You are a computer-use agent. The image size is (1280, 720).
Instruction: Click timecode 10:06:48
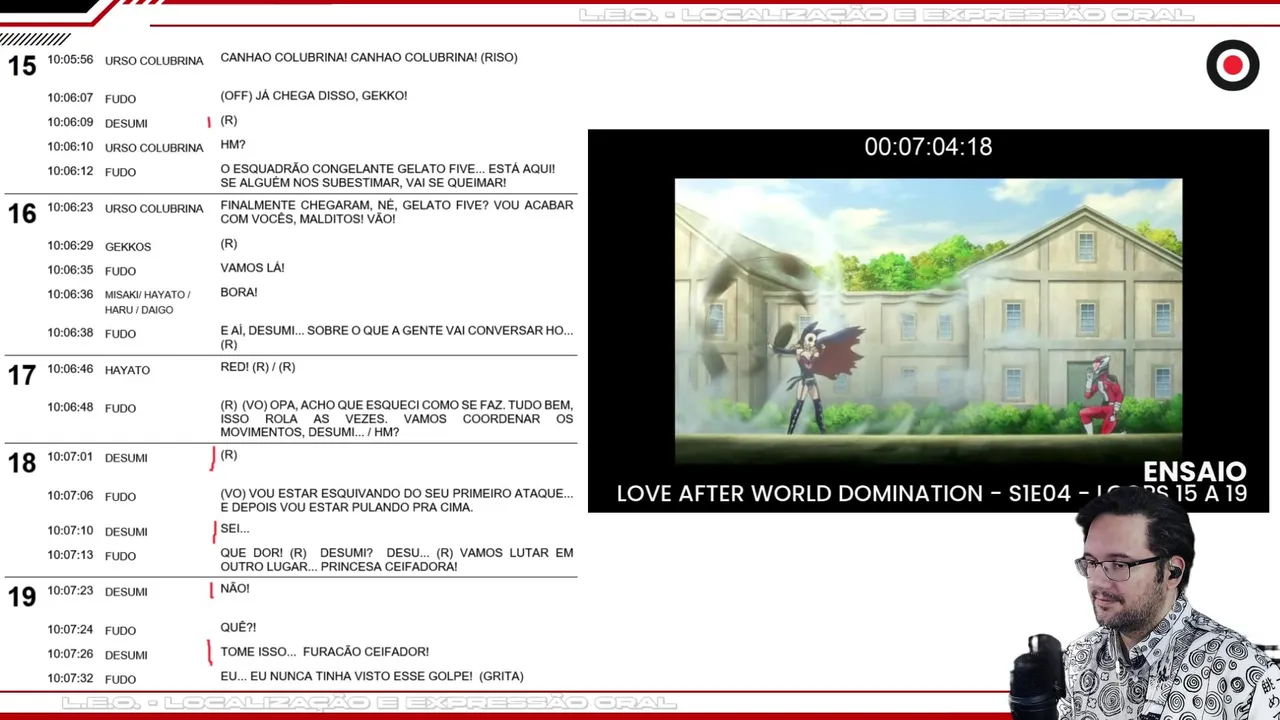(x=70, y=407)
